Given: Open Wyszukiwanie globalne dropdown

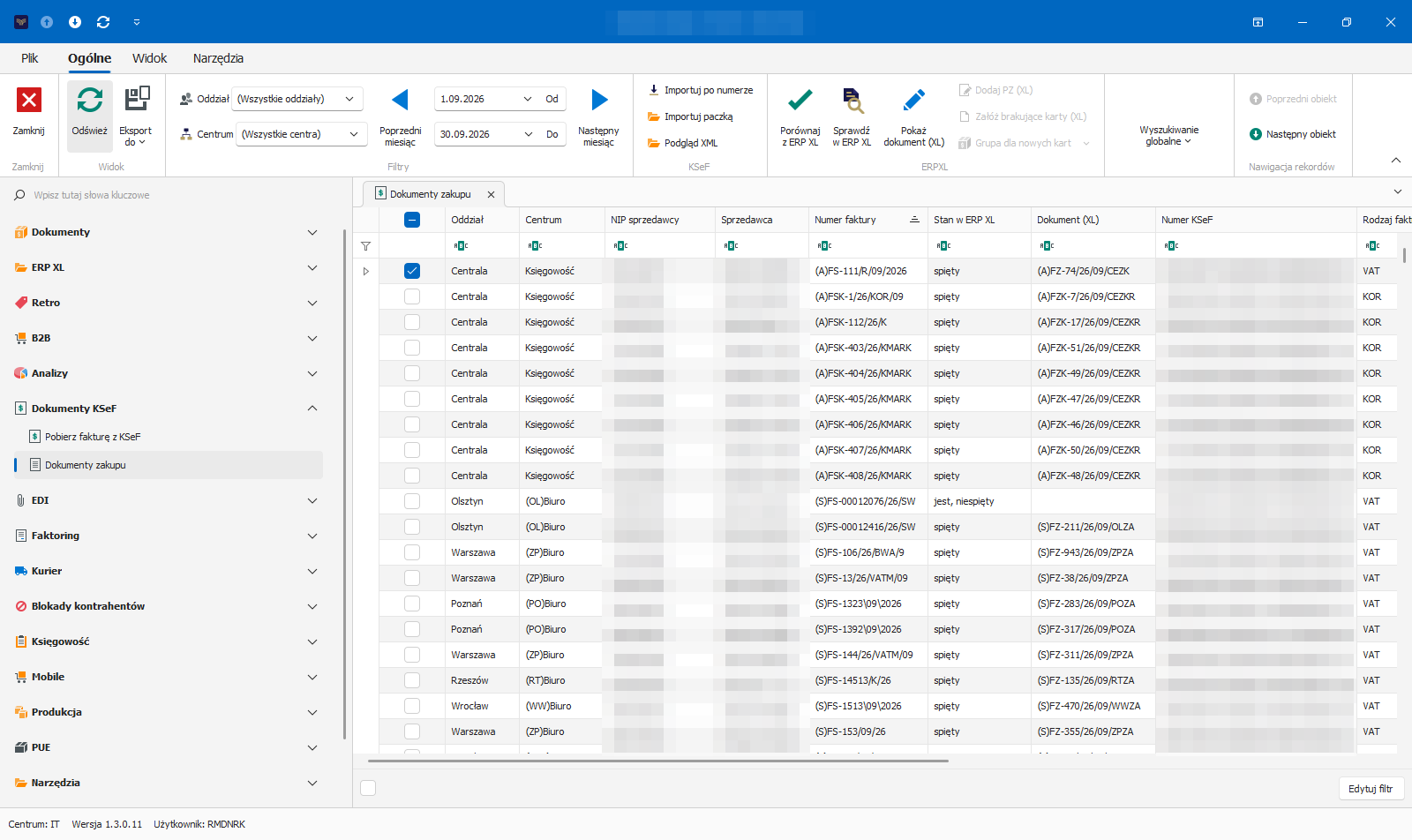Looking at the screenshot, I should pyautogui.click(x=1168, y=135).
